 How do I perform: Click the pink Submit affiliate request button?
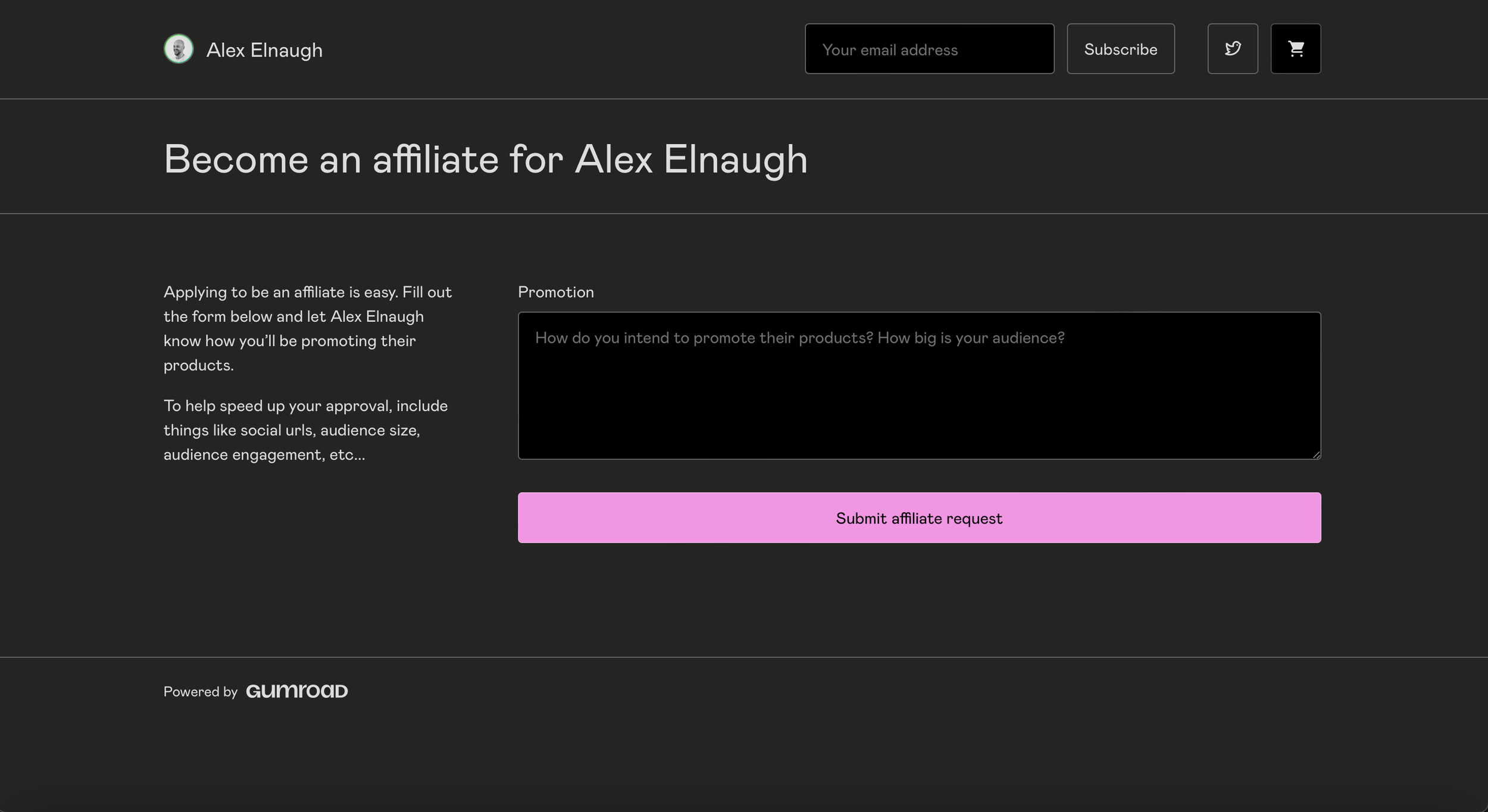point(918,518)
